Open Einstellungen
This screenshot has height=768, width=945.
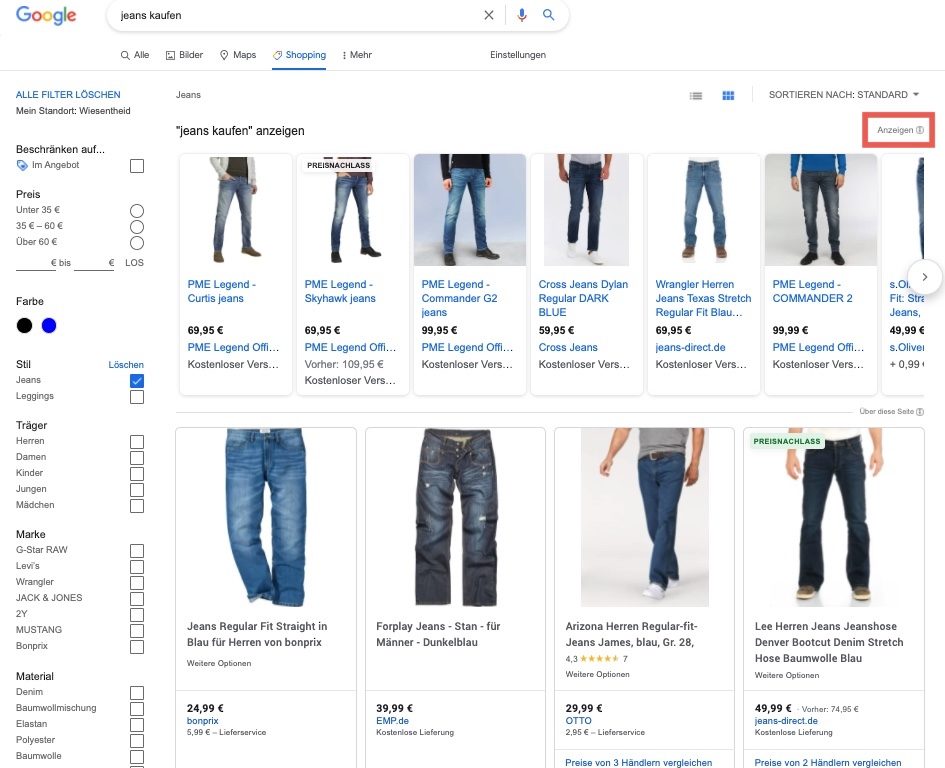click(x=518, y=55)
